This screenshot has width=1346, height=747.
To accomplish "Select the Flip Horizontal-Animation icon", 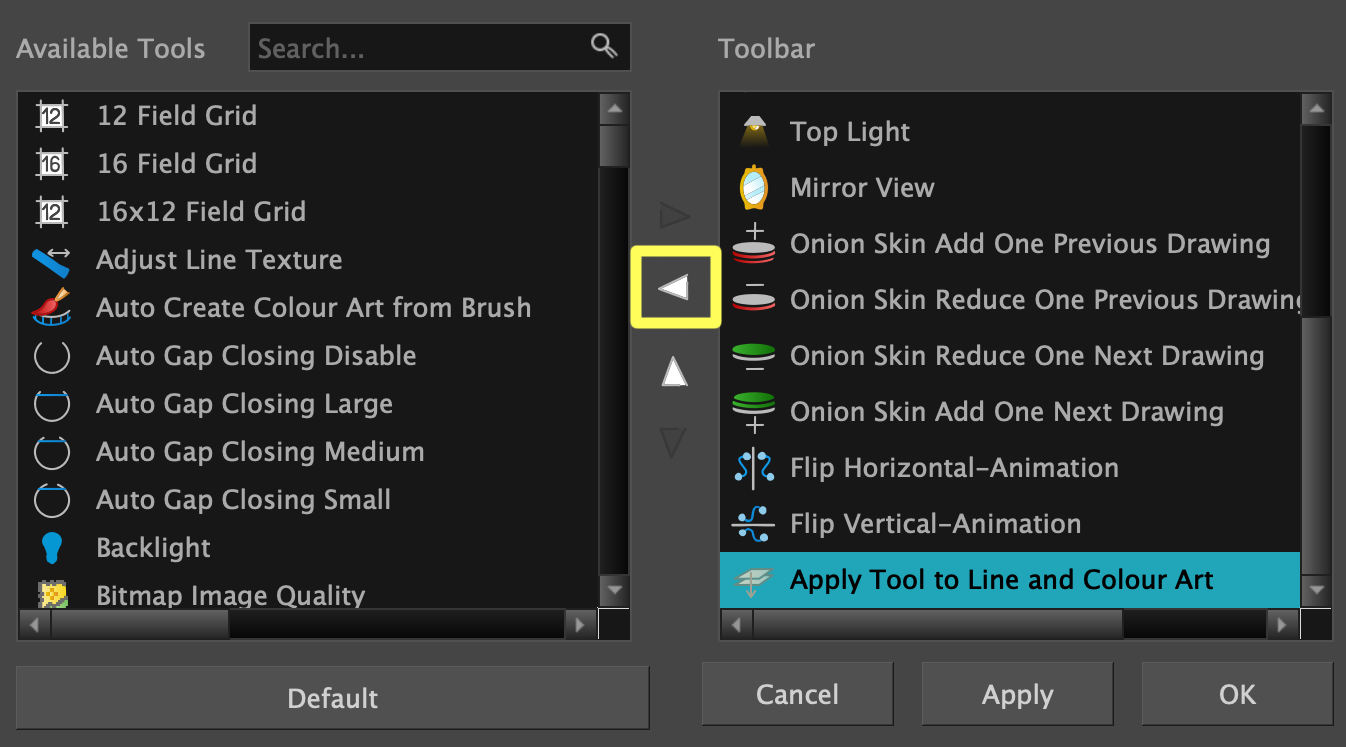I will [753, 467].
